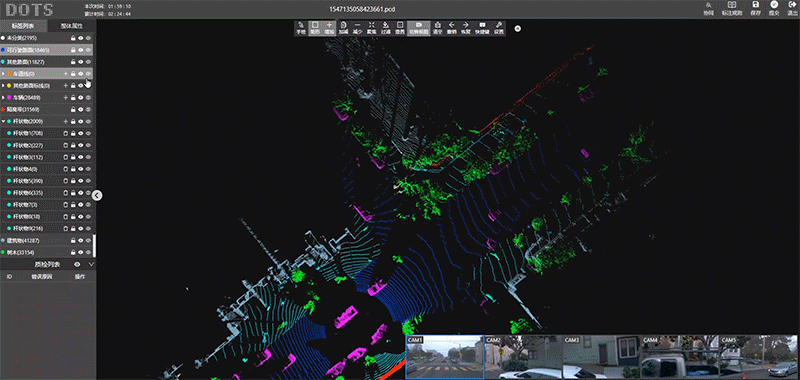
Task: Select the hand/pan tool in the toolbar
Action: coord(301,28)
